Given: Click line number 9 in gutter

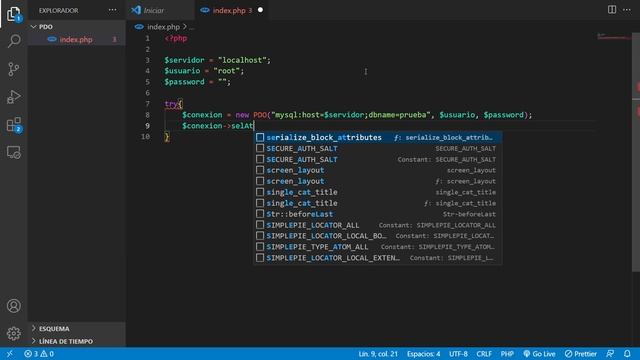Looking at the screenshot, I should tap(147, 126).
